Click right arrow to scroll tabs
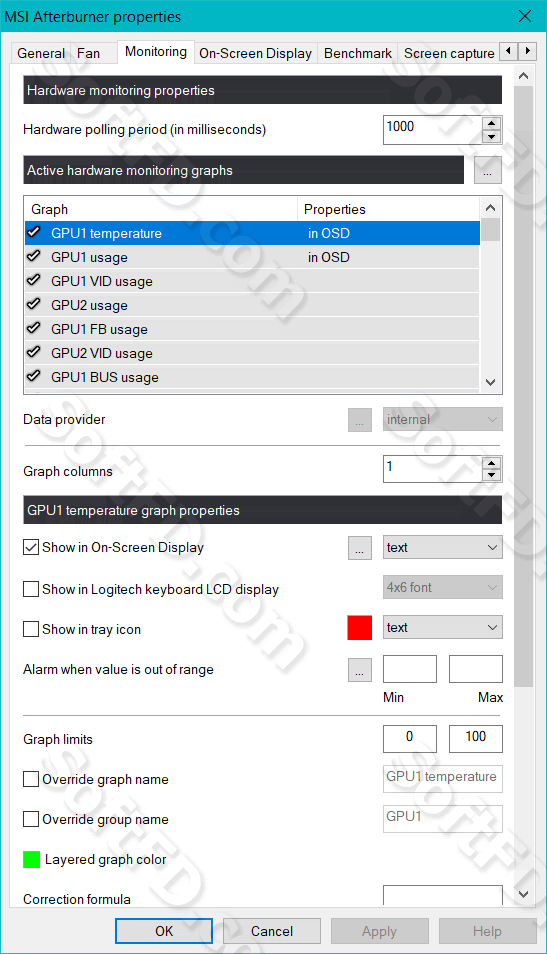 point(528,51)
